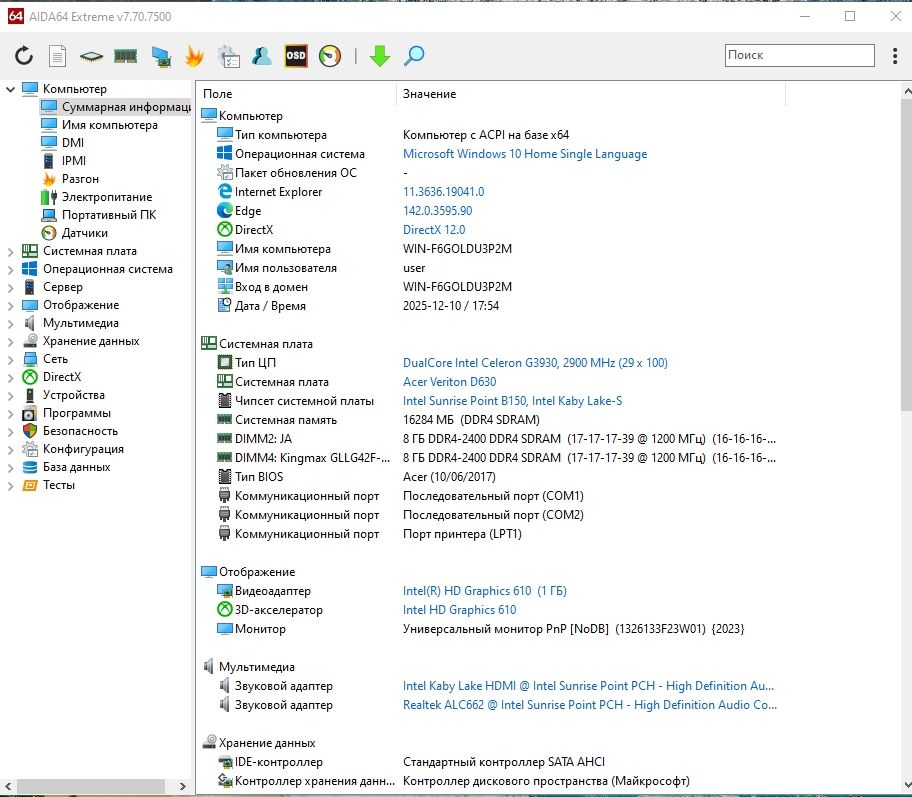Collapse the Компьютер tree node
Image resolution: width=912 pixels, height=797 pixels.
10,89
